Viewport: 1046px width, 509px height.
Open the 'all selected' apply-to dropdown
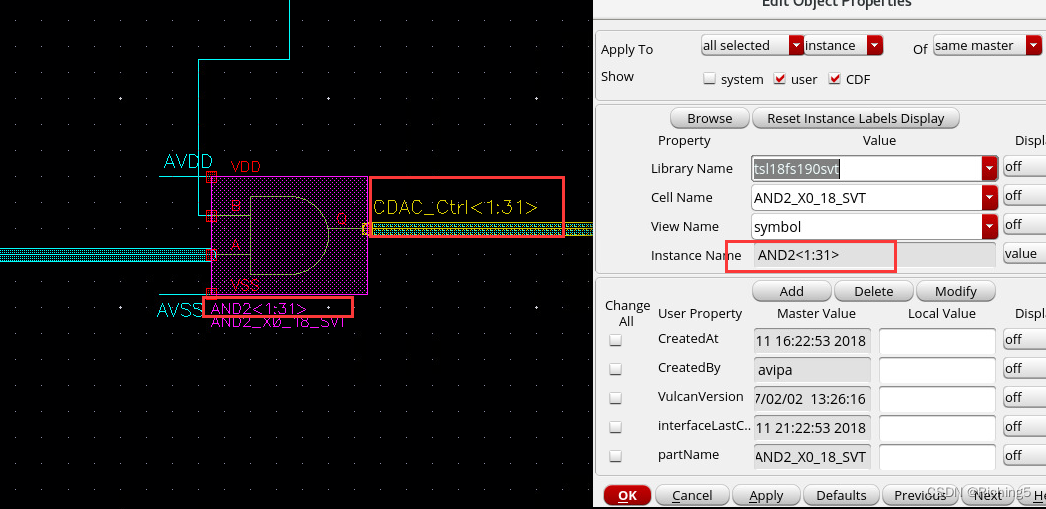click(x=796, y=45)
